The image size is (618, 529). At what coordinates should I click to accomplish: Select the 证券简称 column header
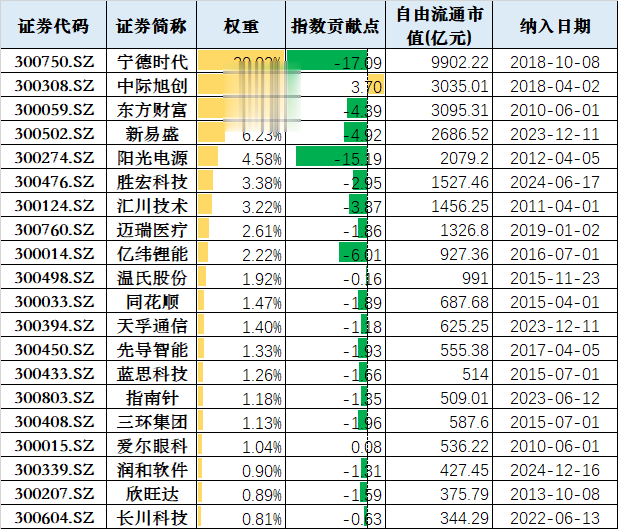[x=151, y=26]
